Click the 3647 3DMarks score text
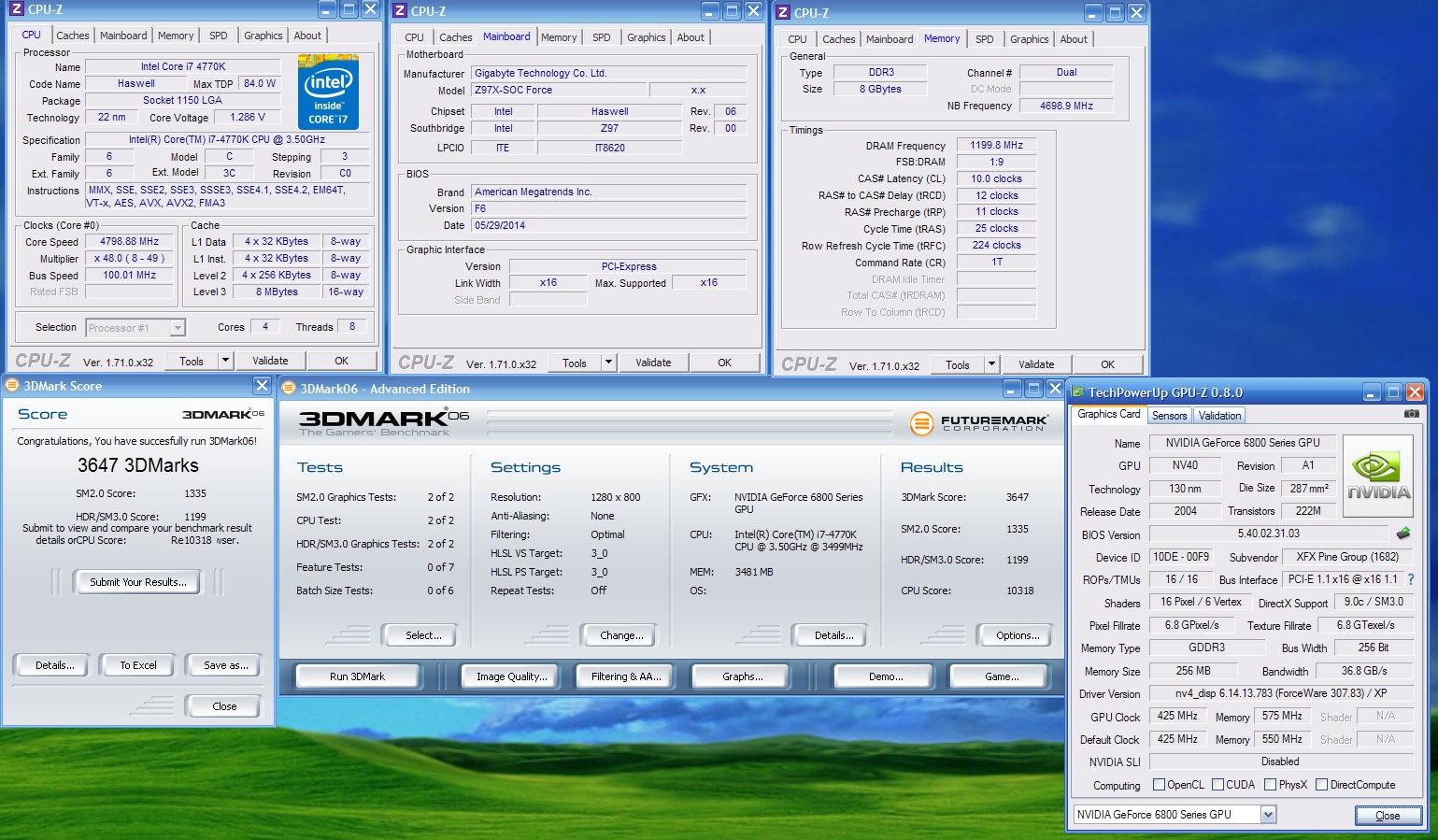Image resolution: width=1438 pixels, height=840 pixels. pos(138,465)
